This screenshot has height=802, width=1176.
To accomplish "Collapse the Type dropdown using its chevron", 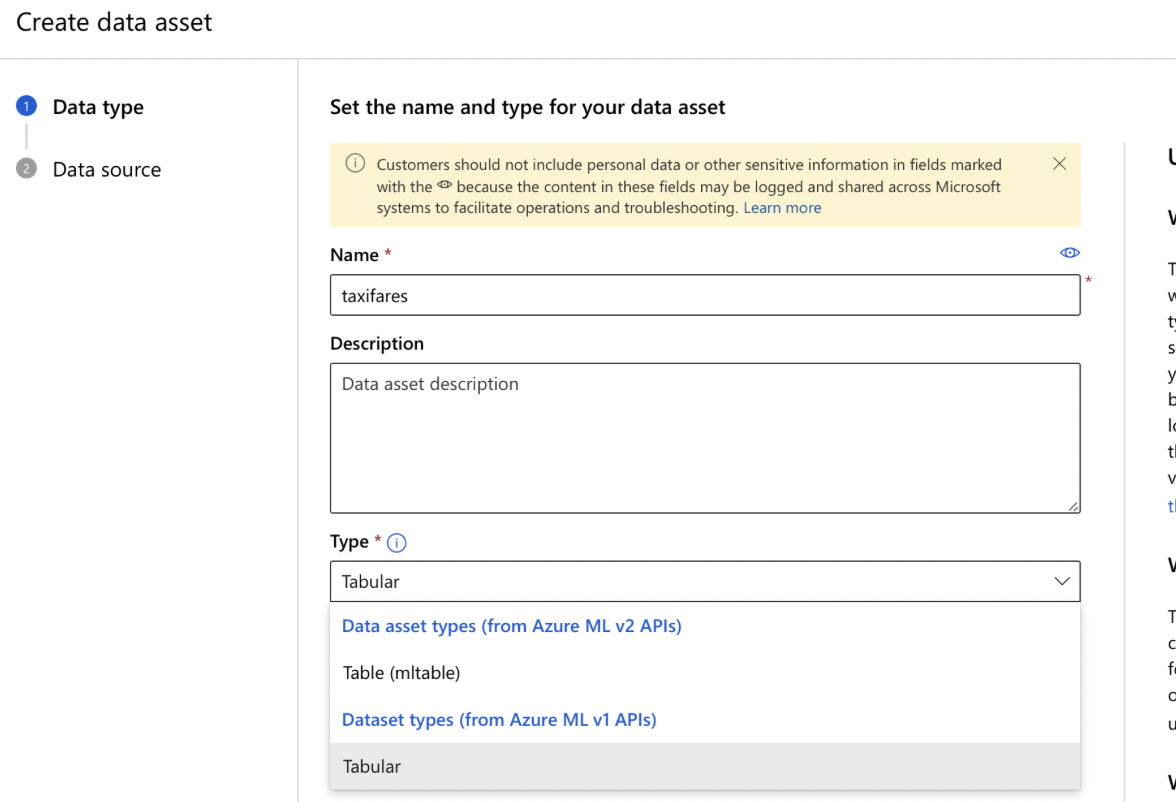I will click(1062, 581).
